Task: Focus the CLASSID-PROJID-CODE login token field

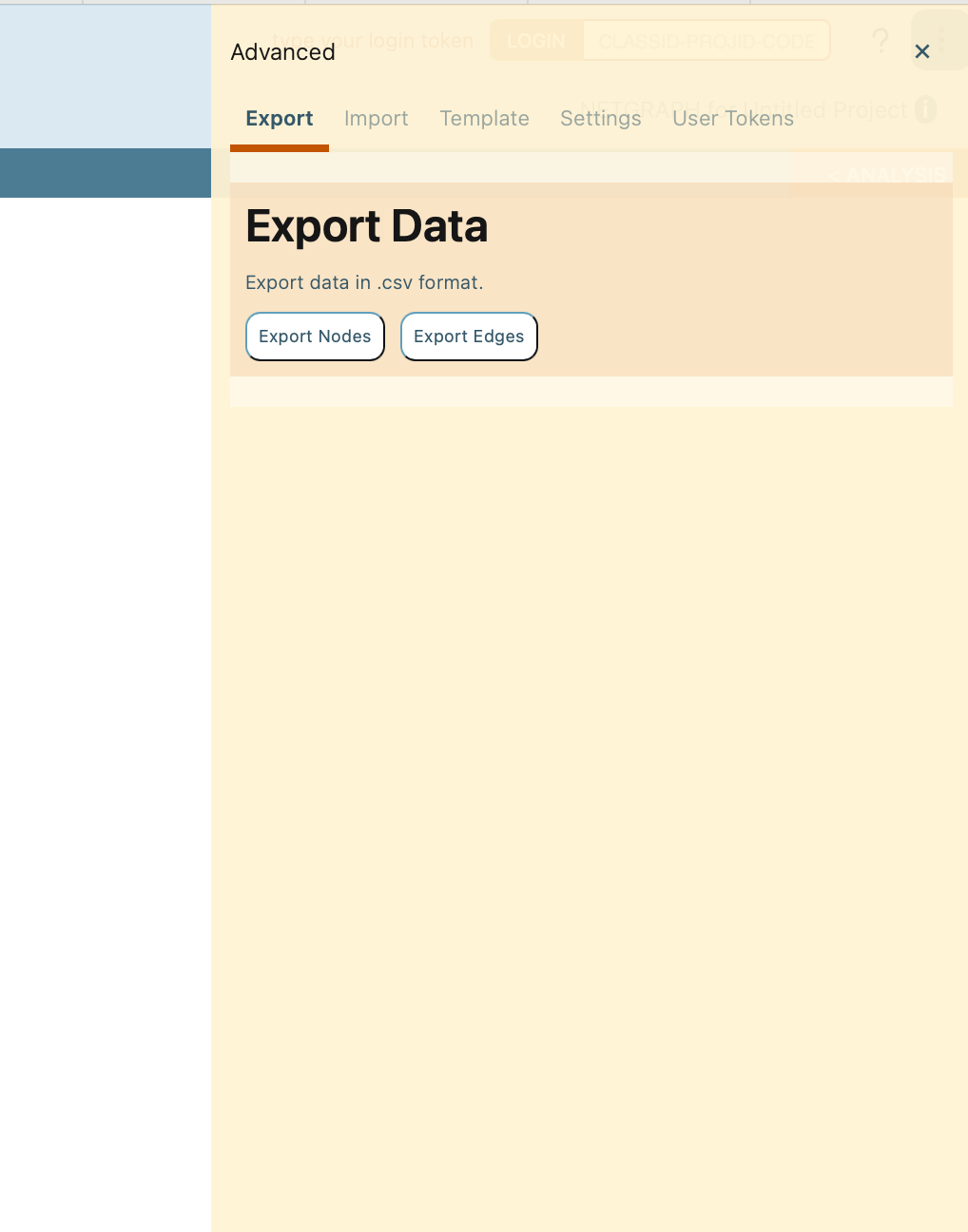Action: click(706, 41)
